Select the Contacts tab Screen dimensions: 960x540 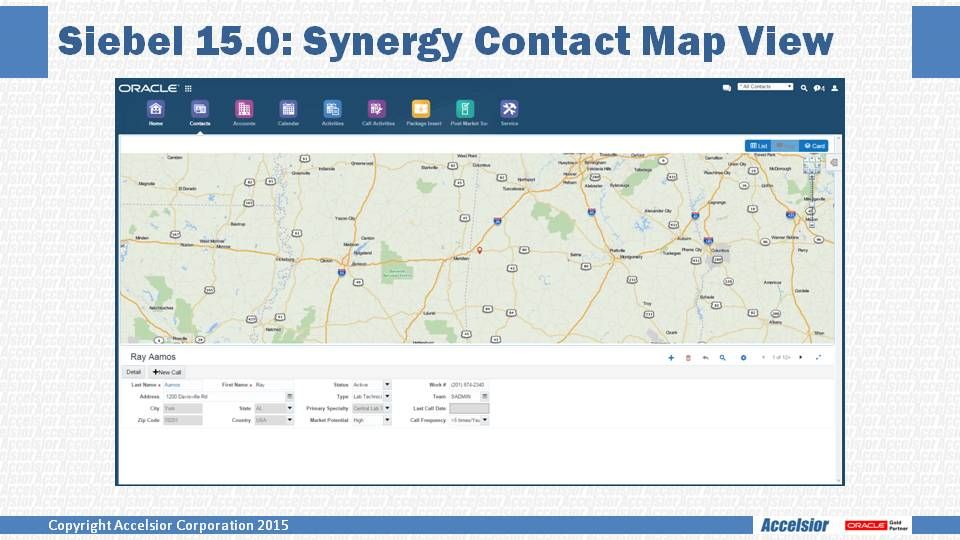[200, 112]
